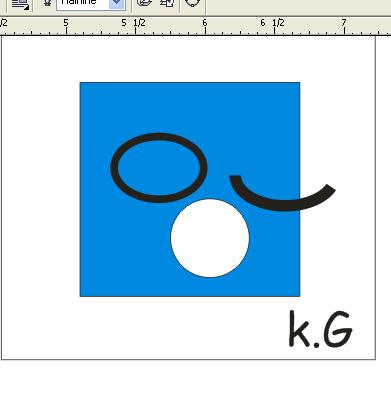Screen dimensions: 391x393
Task: Click inside the Hairline outline width field
Action: pos(83,3)
